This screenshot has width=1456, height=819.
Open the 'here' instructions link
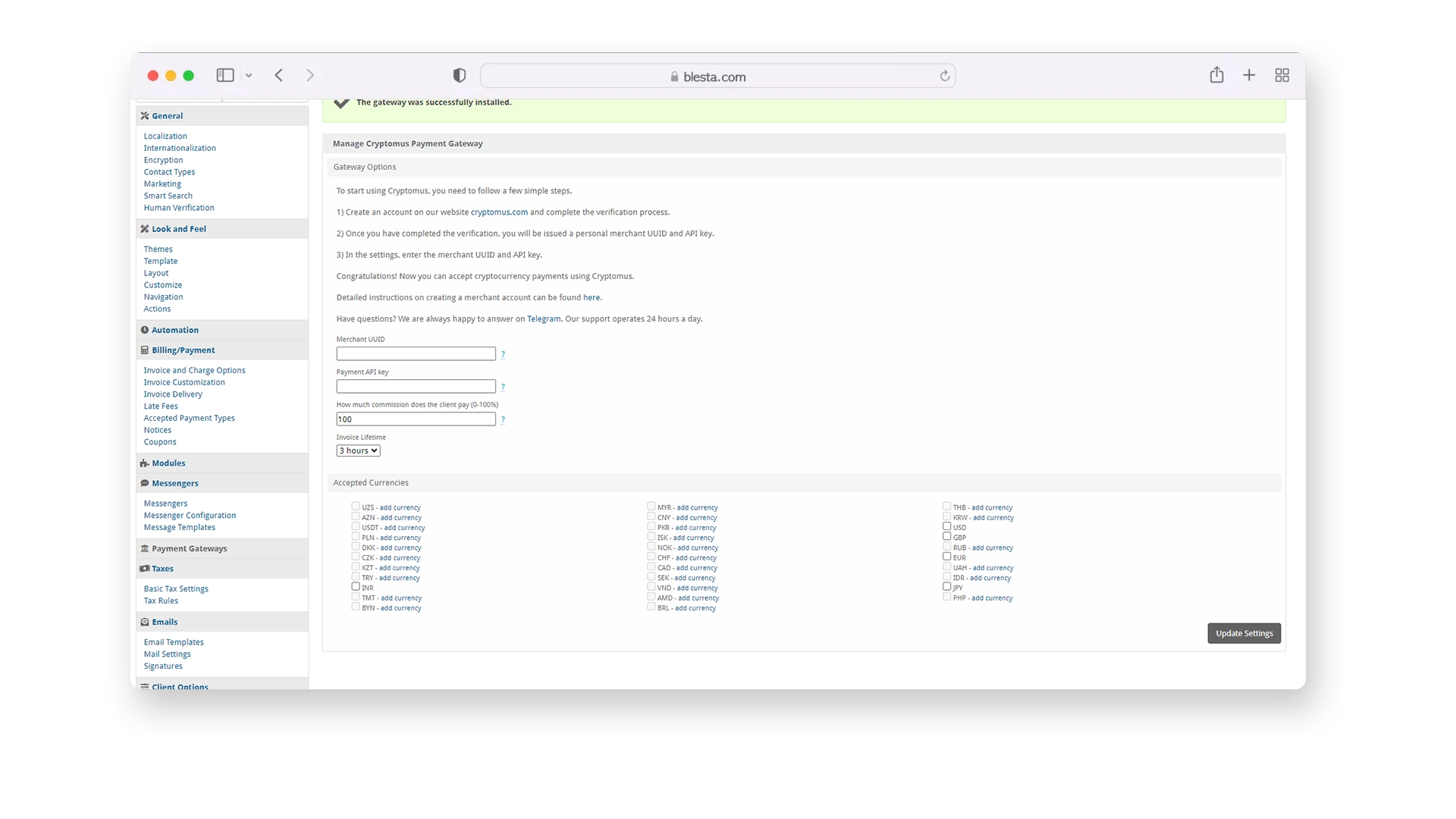click(591, 297)
